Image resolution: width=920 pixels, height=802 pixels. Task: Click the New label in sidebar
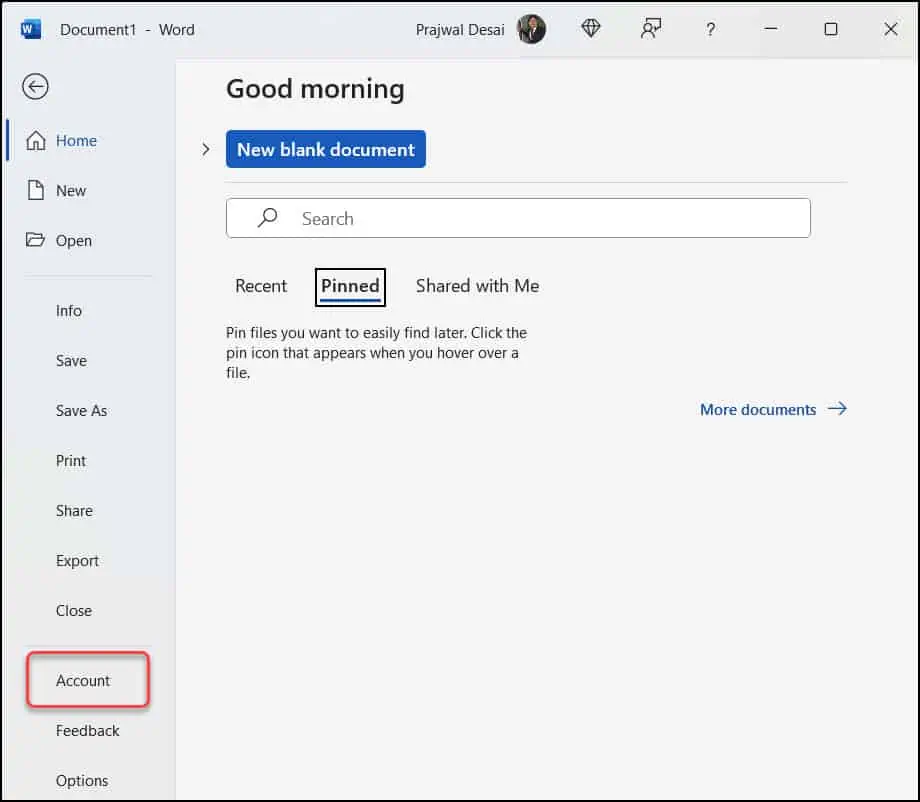pyautogui.click(x=71, y=191)
